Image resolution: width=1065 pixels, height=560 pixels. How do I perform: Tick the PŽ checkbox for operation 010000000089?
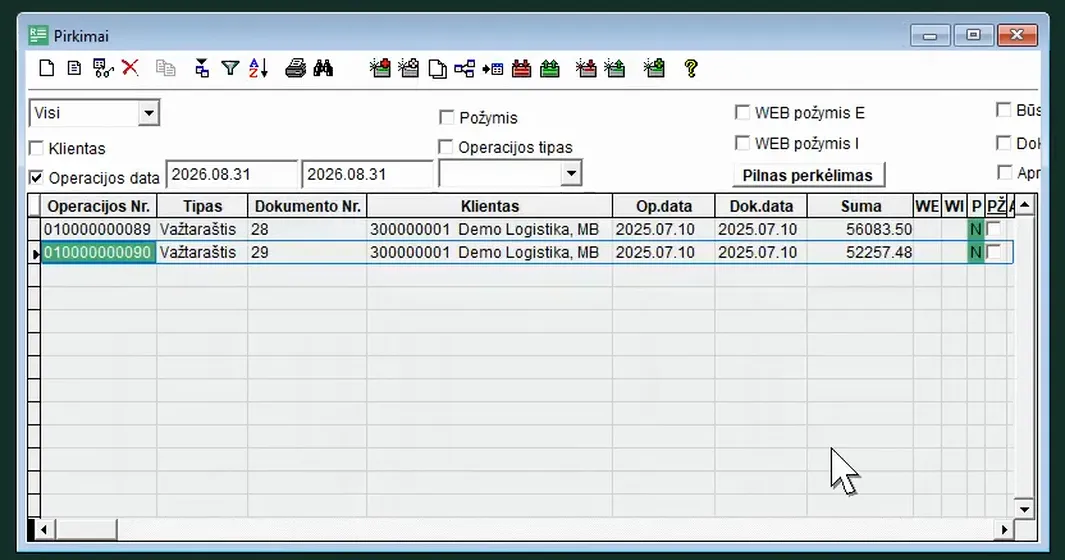coord(994,229)
